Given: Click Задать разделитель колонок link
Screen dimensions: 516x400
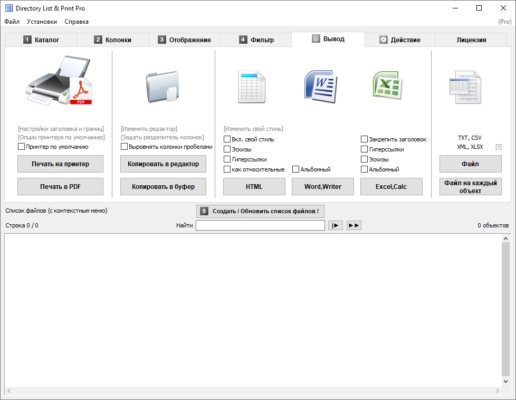Looking at the screenshot, I should (162, 137).
